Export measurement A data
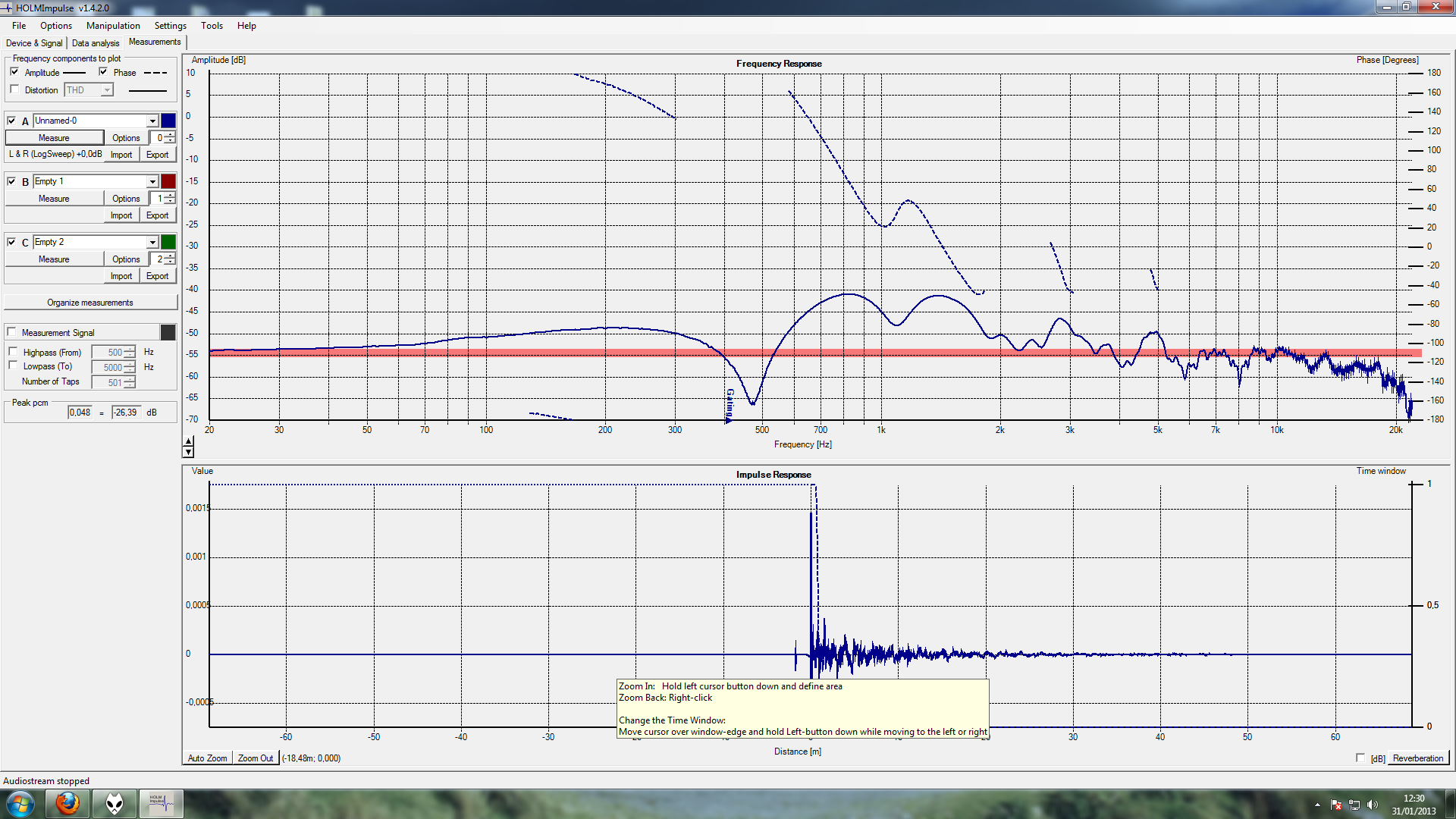Screen dimensions: 1456x819 tap(158, 155)
